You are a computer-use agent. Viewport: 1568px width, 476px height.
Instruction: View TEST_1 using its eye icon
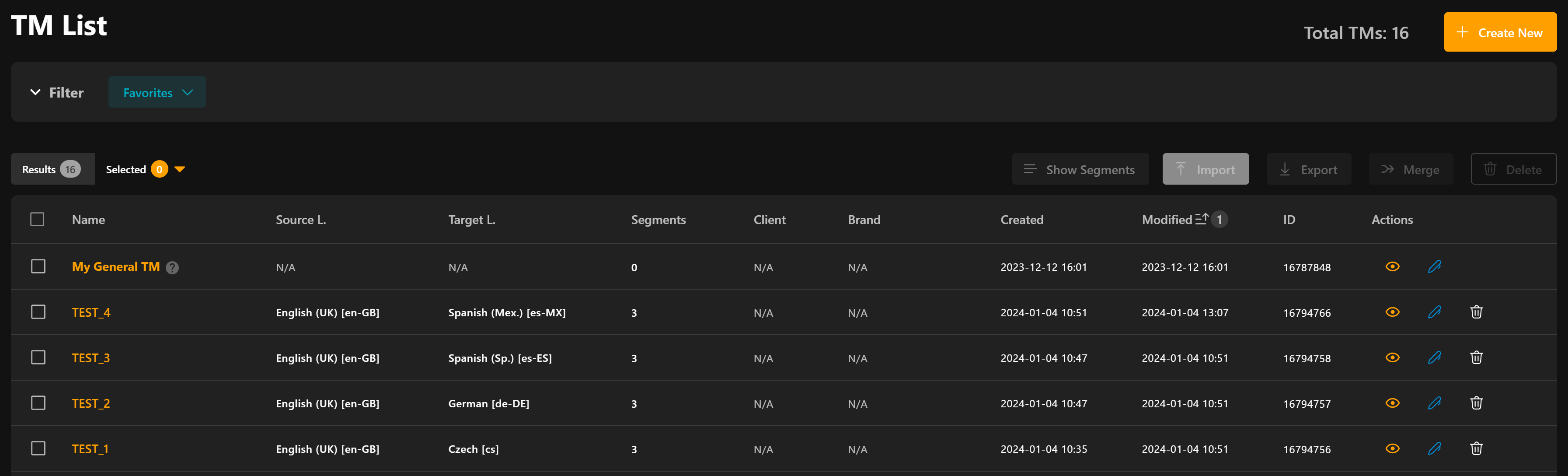pos(1392,448)
